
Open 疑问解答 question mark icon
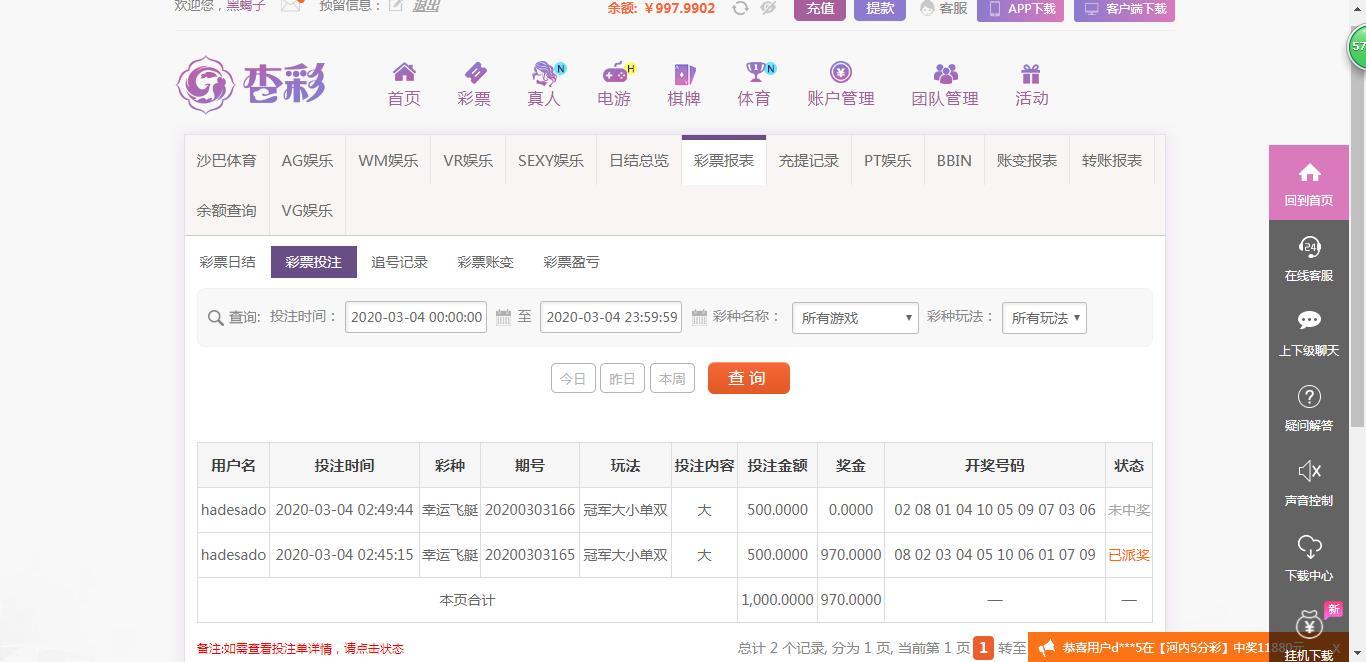tap(1309, 396)
